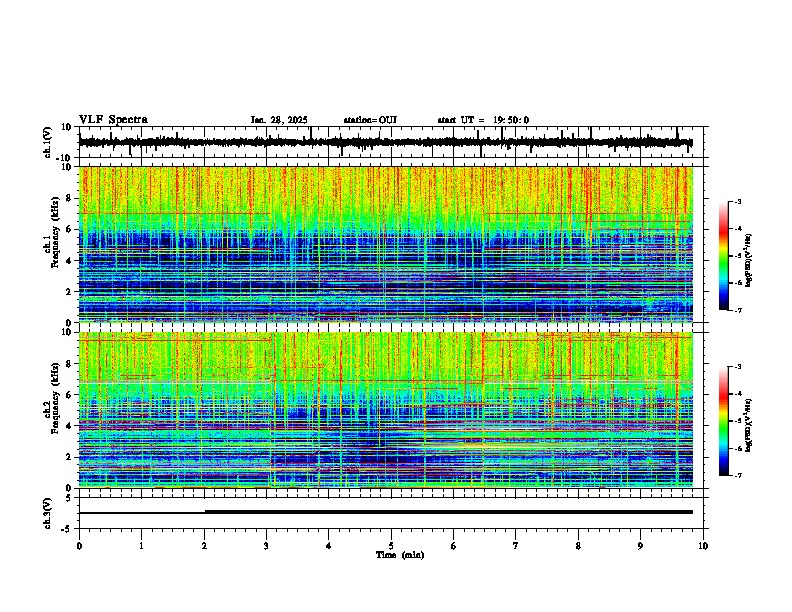Click the ch.1 spectrogram color bar

coord(724,256)
